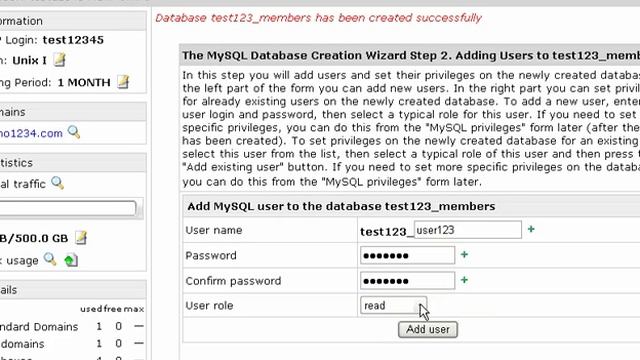This screenshot has height=360, width=640.
Task: Open total traffic details magnifier
Action: coord(58,183)
